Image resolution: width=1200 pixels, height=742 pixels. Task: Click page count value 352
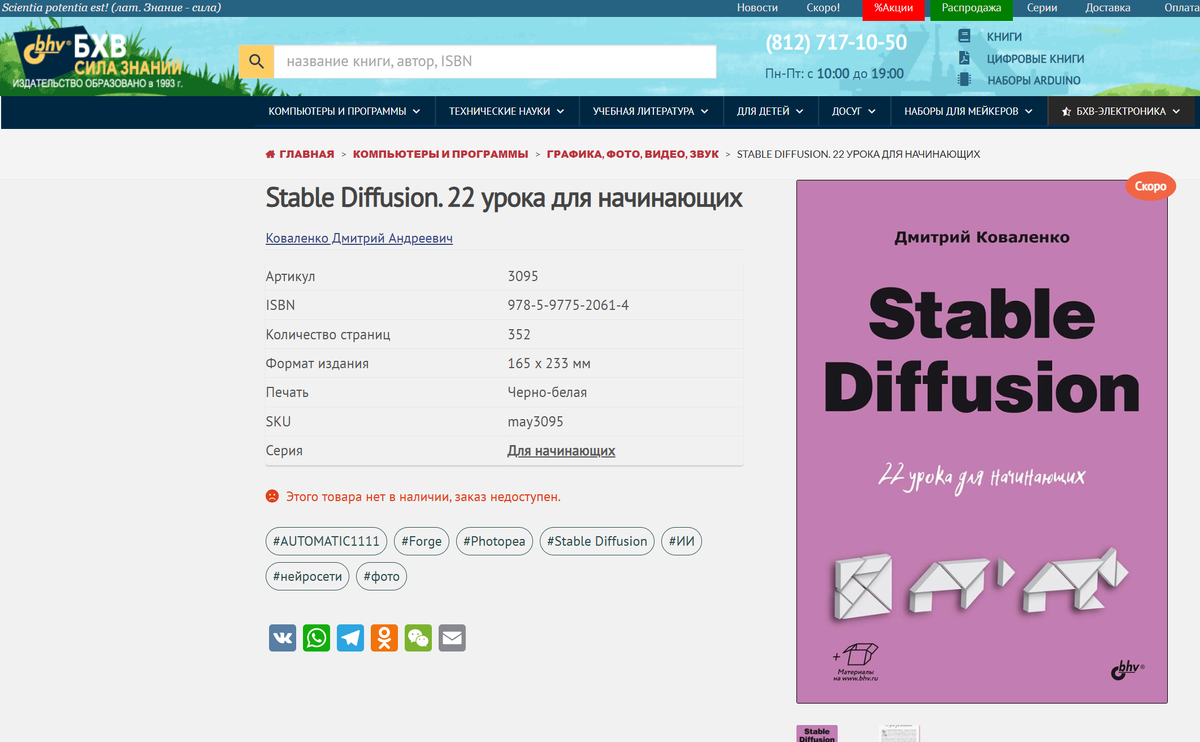coord(519,334)
